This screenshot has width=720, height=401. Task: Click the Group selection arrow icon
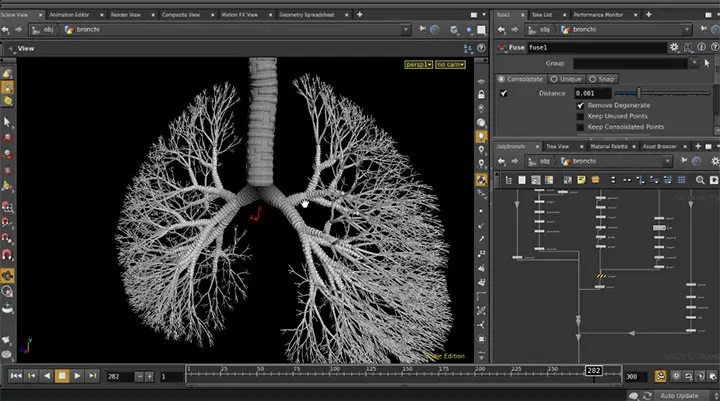click(x=707, y=63)
